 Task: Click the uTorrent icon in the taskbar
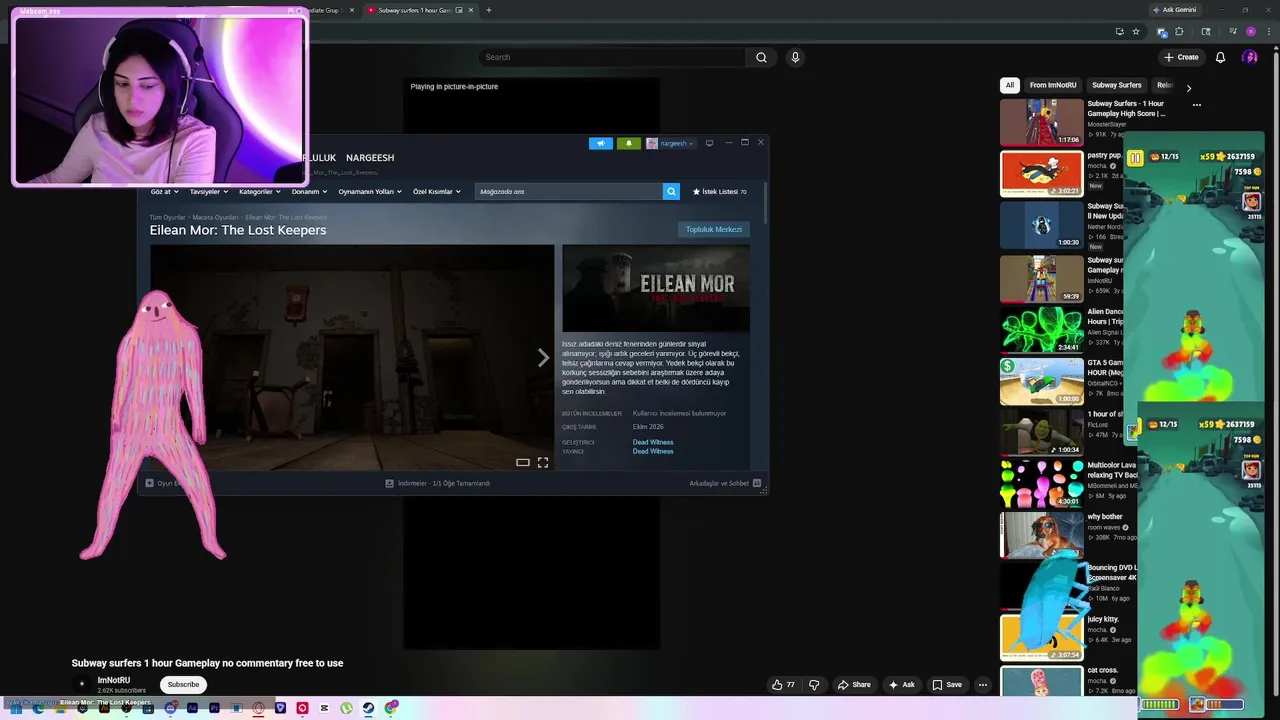tap(346, 708)
